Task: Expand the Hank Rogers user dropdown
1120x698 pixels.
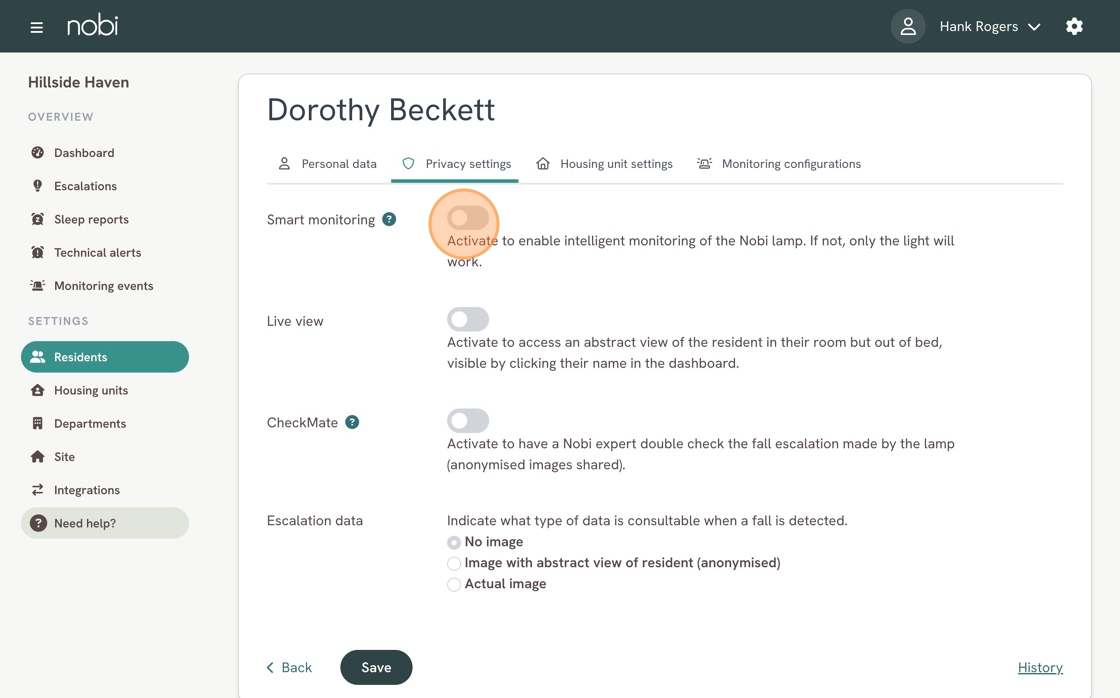Action: pyautogui.click(x=990, y=27)
